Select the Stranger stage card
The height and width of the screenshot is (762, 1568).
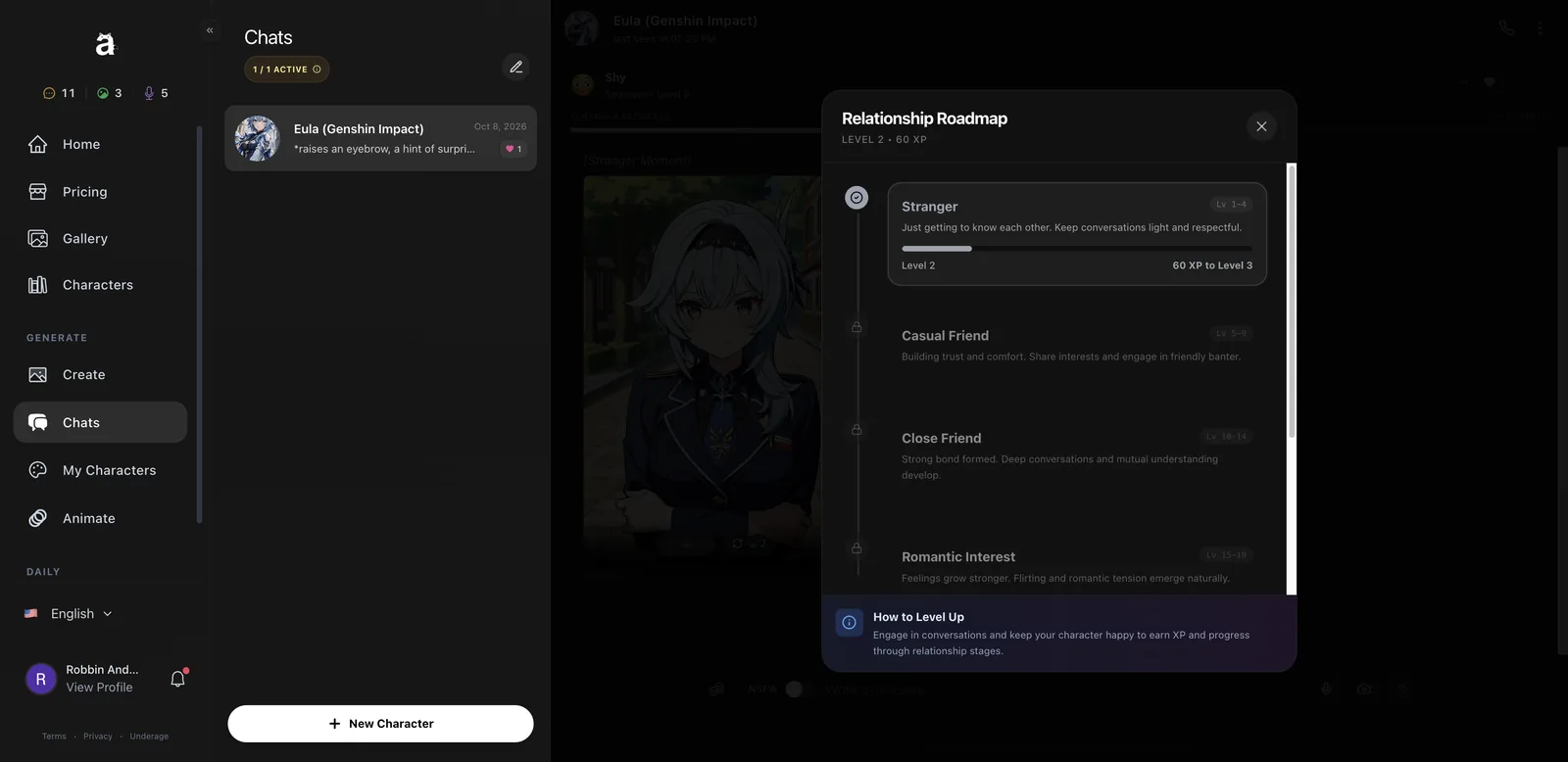coord(1077,234)
